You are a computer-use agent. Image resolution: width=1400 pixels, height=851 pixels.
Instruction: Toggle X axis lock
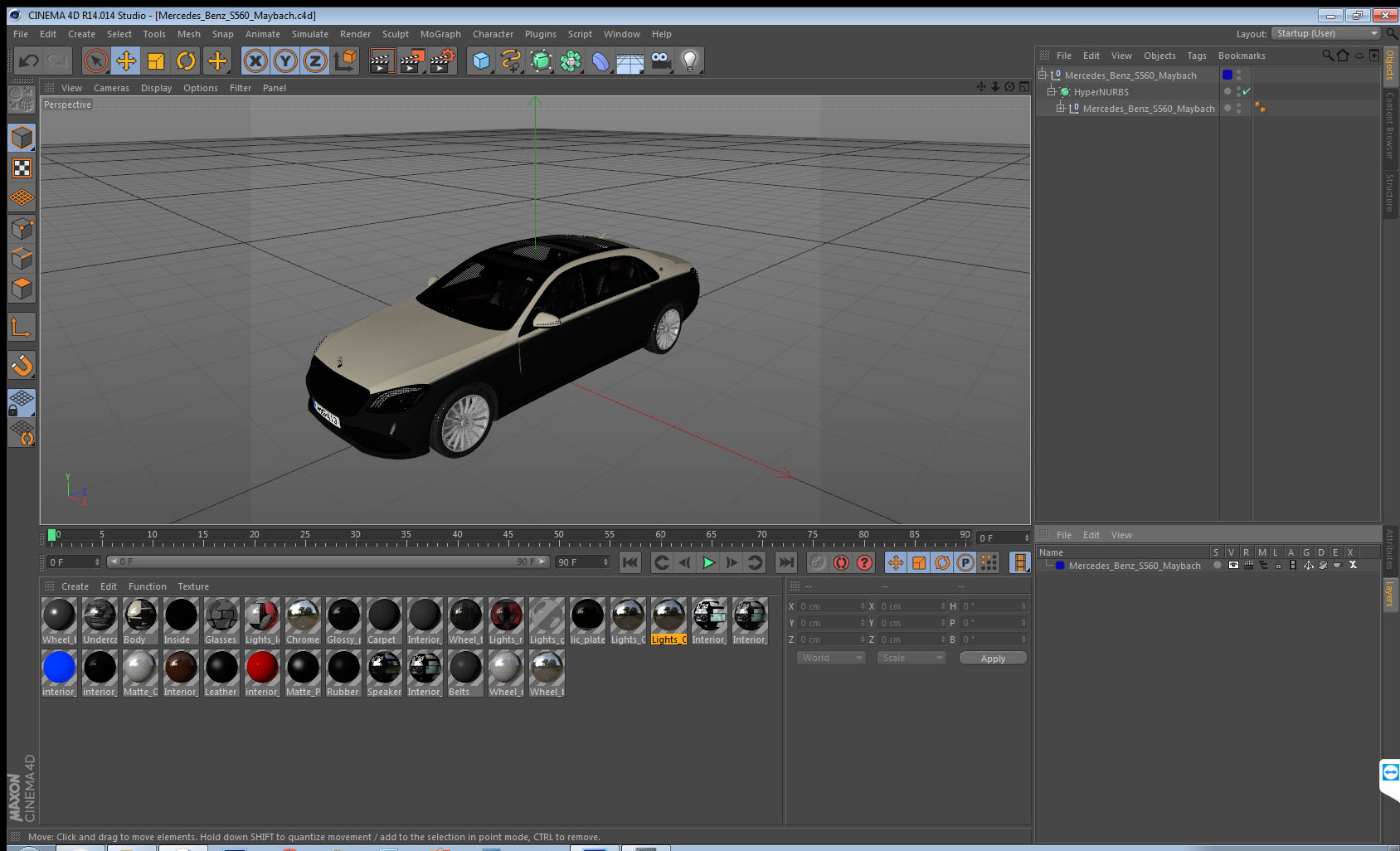click(x=255, y=61)
